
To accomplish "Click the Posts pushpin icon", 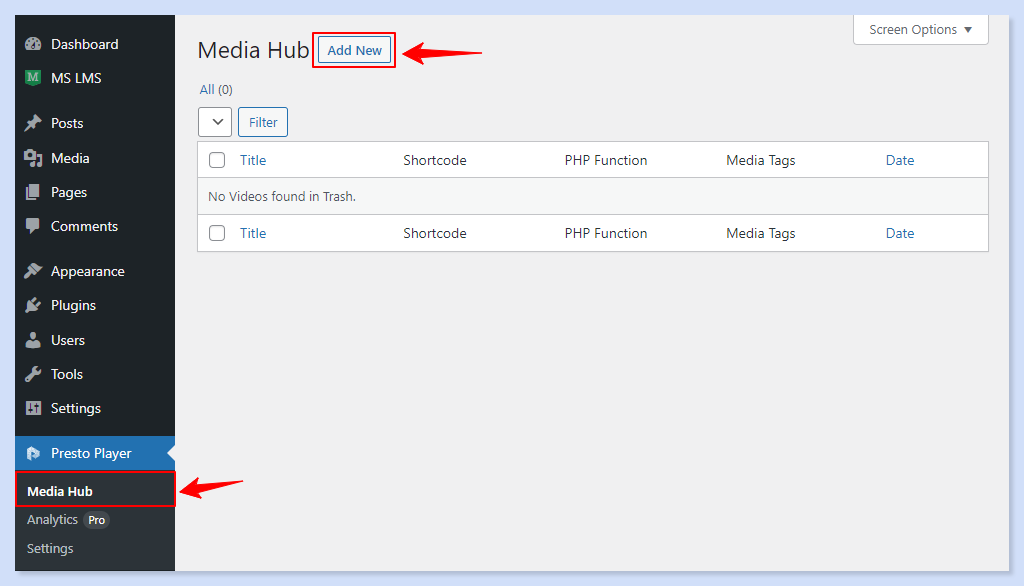I will [x=33, y=123].
